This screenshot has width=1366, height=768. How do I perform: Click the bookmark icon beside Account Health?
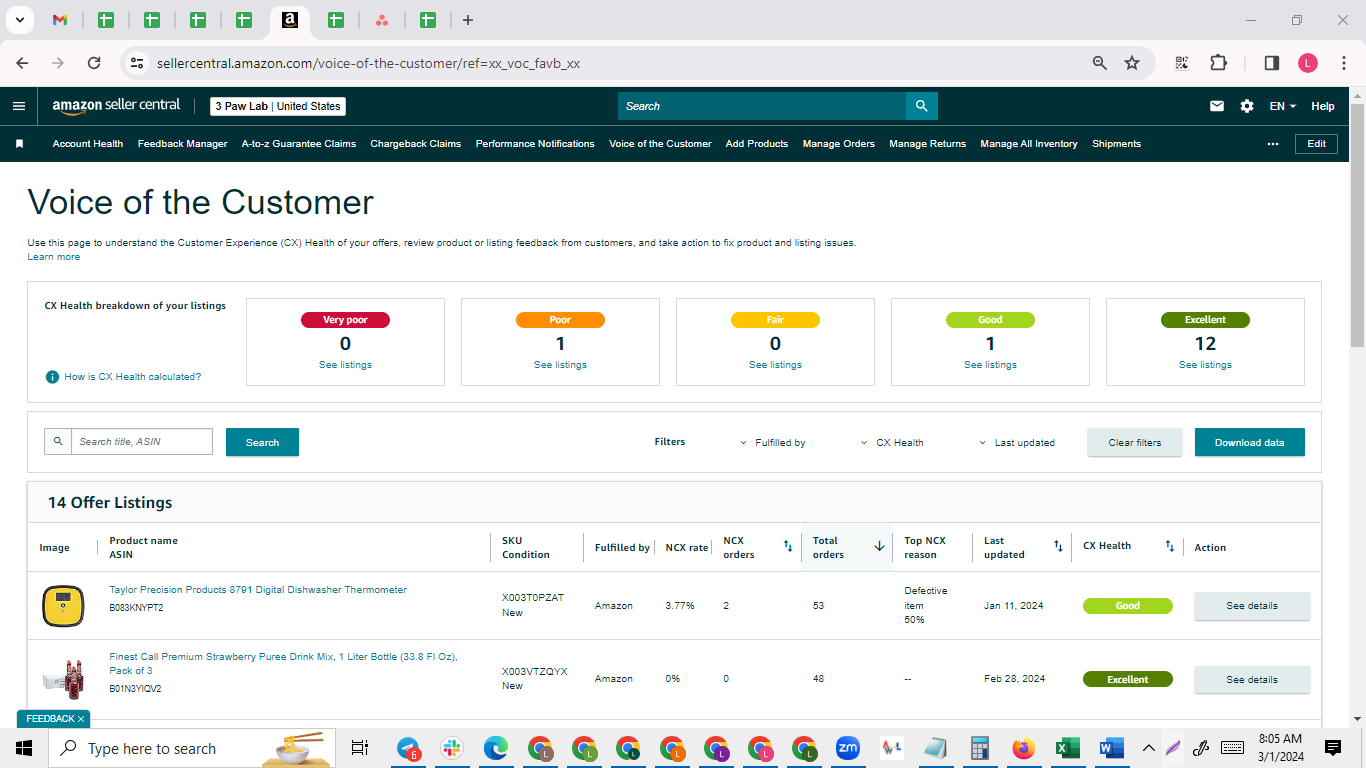19,144
